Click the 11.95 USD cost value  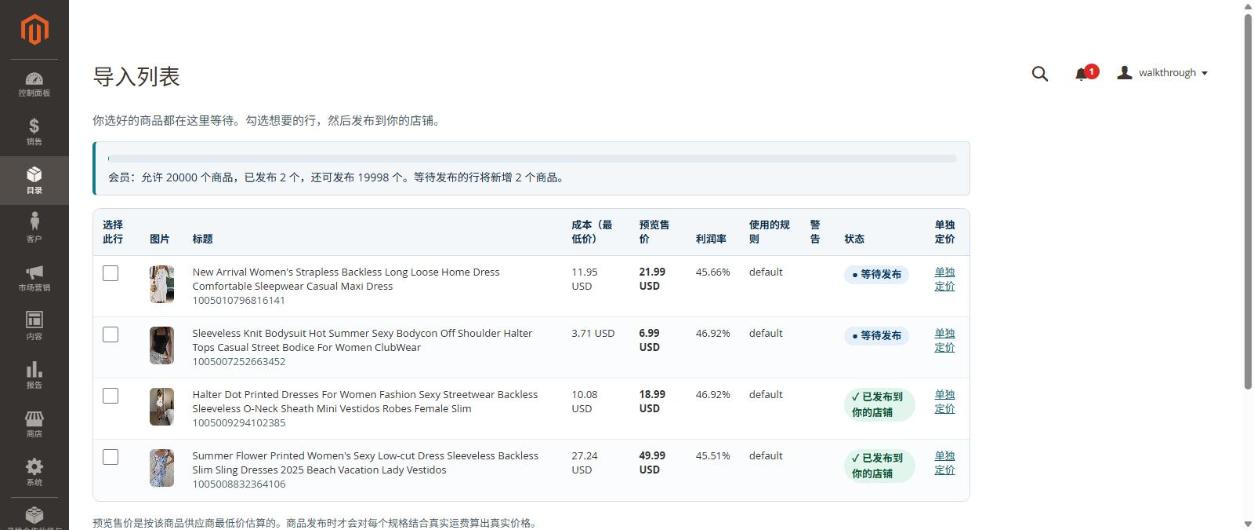coord(585,279)
